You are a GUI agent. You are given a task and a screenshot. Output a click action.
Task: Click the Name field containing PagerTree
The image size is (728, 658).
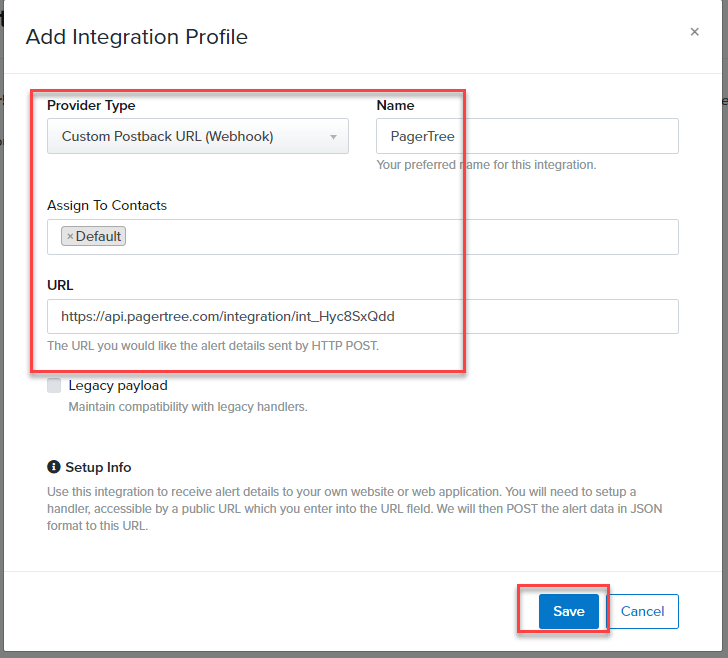click(x=527, y=136)
